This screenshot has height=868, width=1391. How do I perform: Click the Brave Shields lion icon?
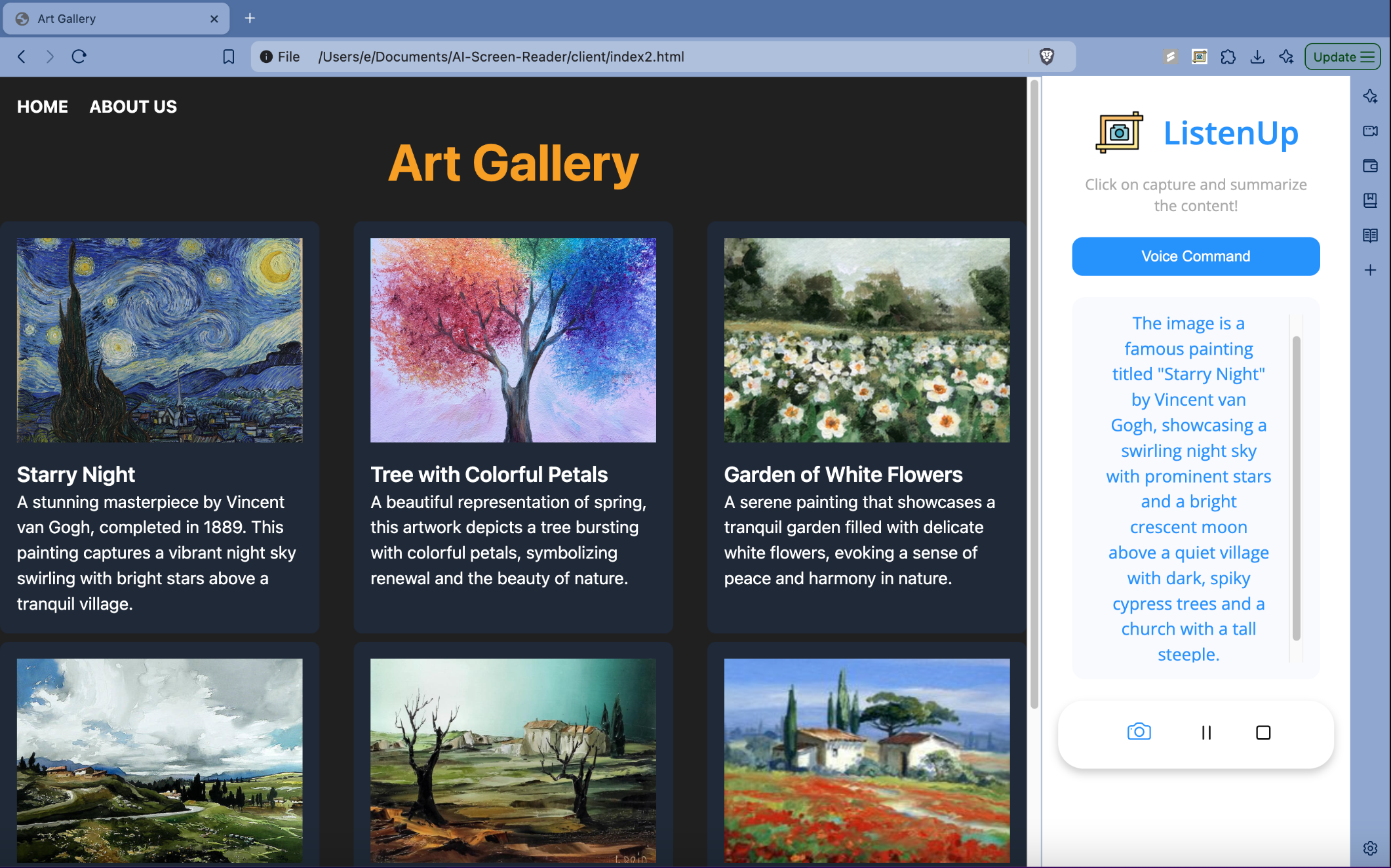click(1047, 56)
